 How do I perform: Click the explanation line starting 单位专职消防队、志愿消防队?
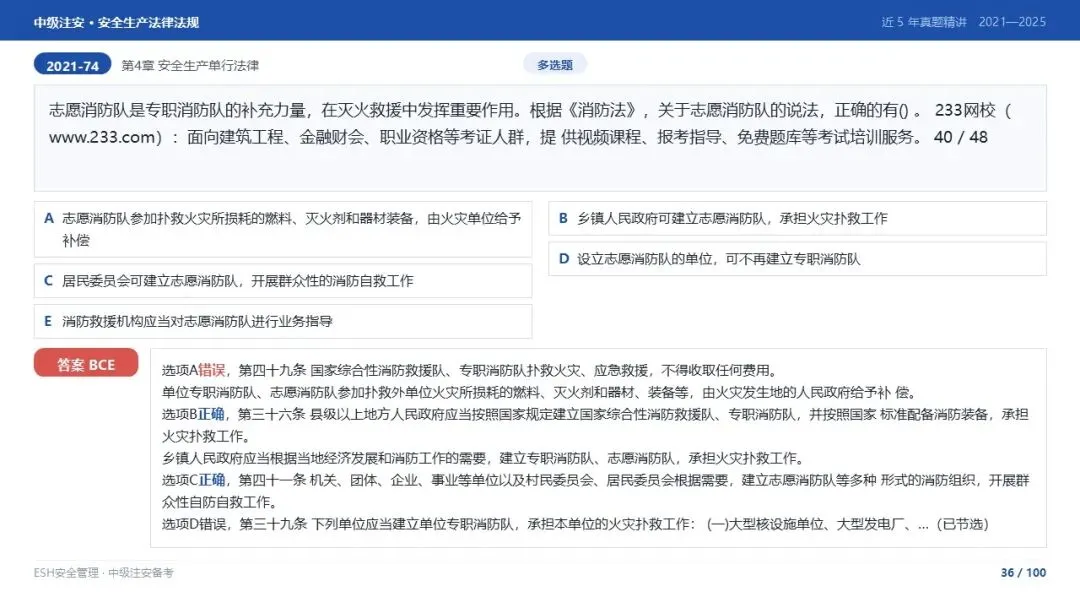pos(540,392)
